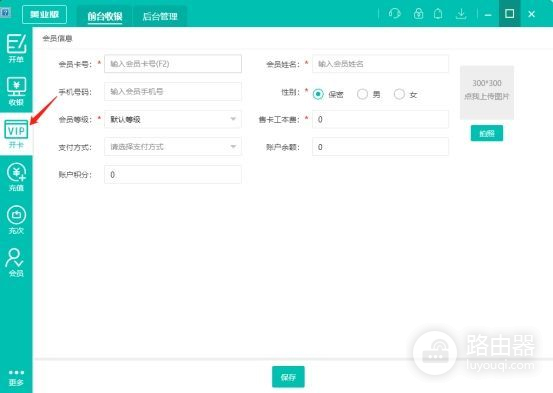Image resolution: width=553 pixels, height=393 pixels.
Task: Click the 300*300 image upload area
Action: (487, 93)
